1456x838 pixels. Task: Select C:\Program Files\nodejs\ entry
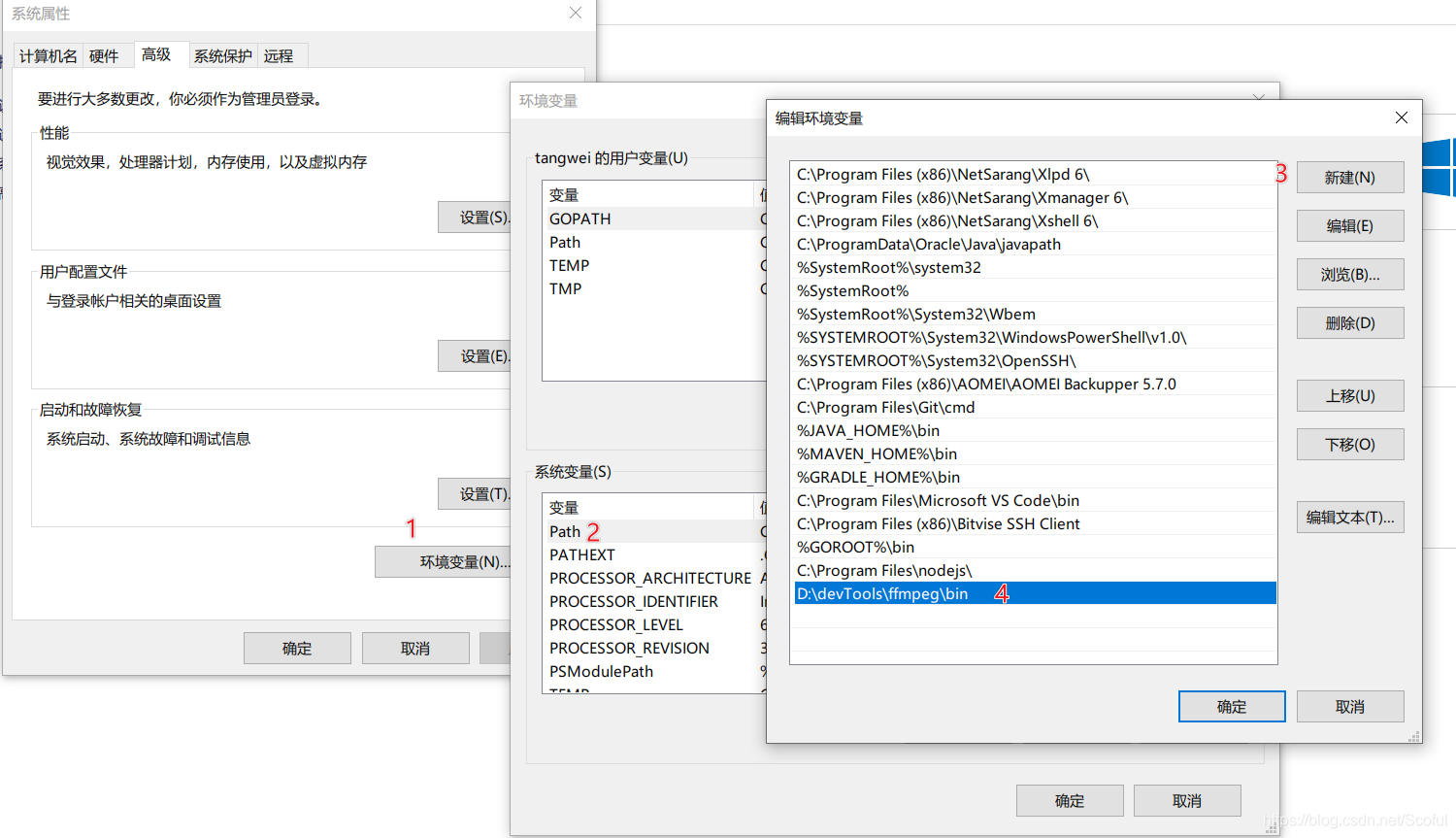click(1035, 570)
